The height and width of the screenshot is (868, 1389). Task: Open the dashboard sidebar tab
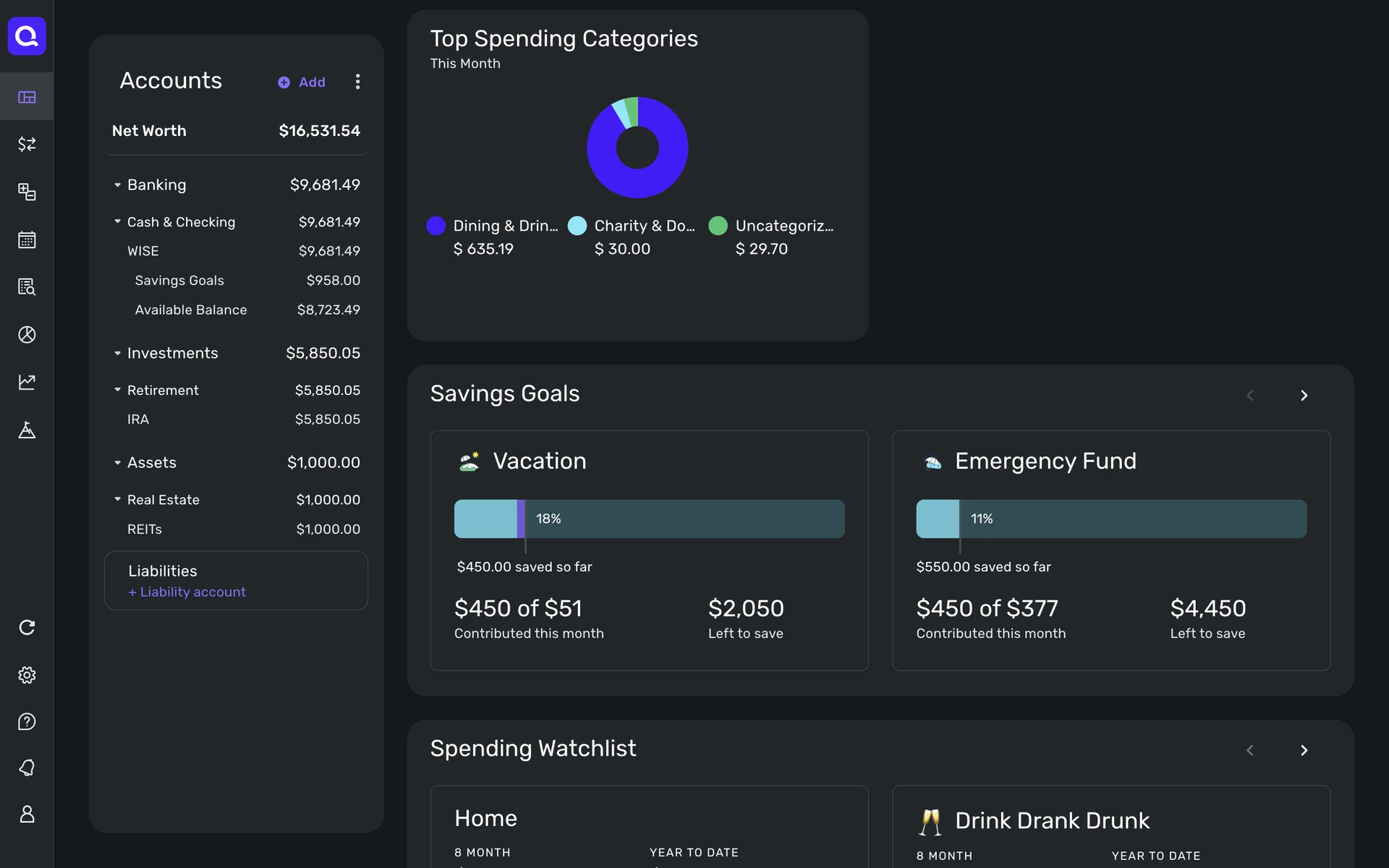click(x=27, y=97)
